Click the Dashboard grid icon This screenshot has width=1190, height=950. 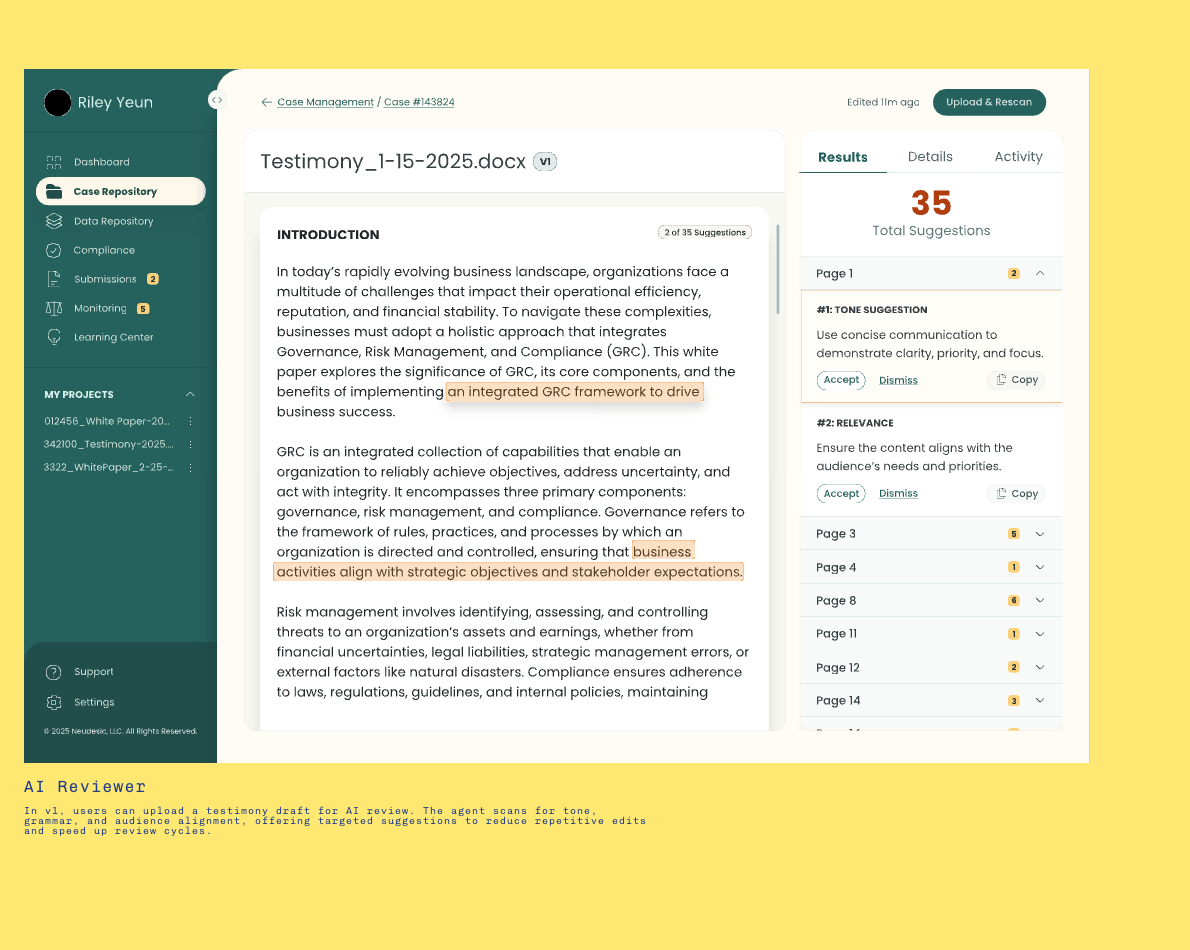[54, 162]
